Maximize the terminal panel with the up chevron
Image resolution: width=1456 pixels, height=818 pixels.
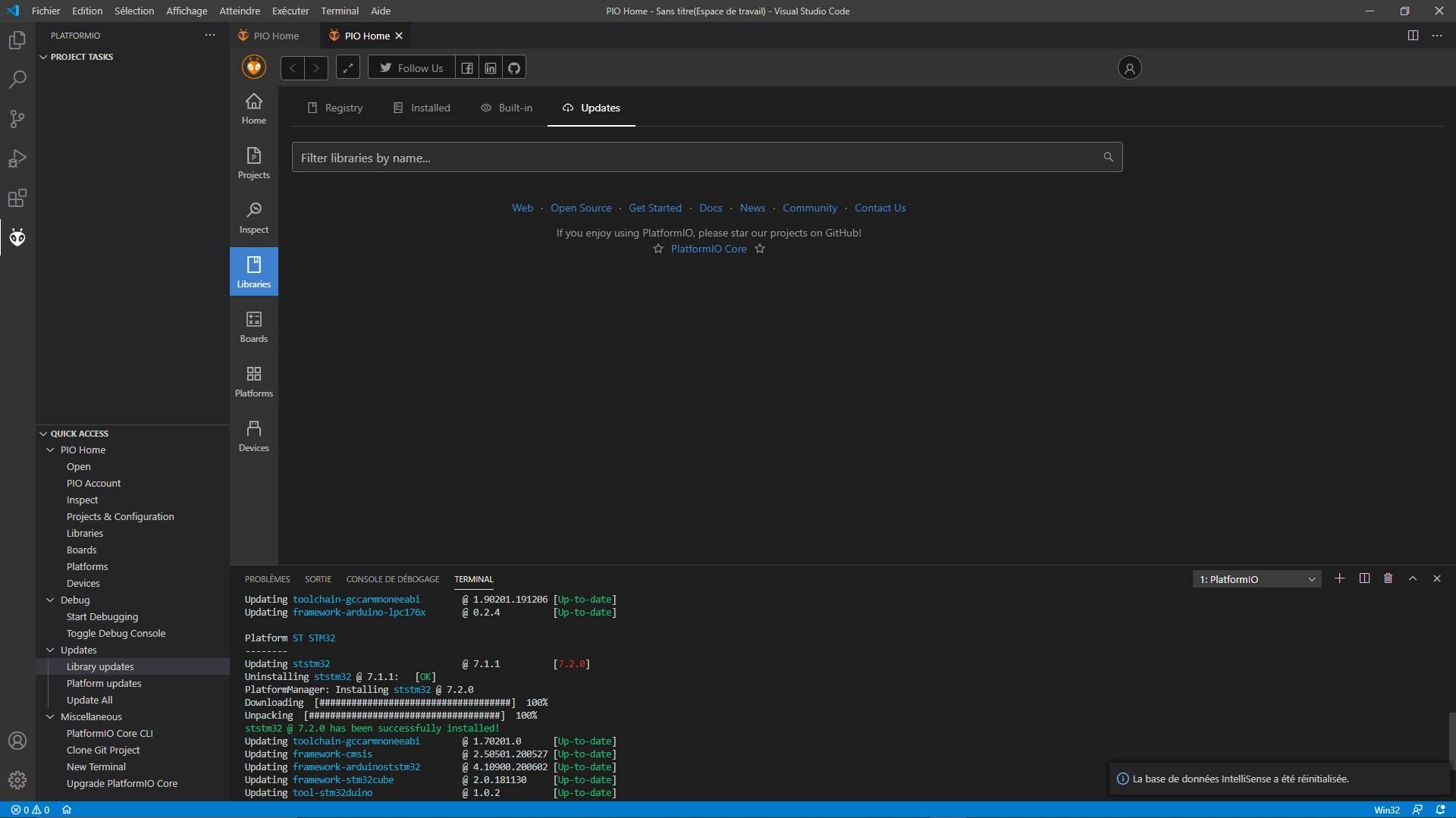(1412, 578)
